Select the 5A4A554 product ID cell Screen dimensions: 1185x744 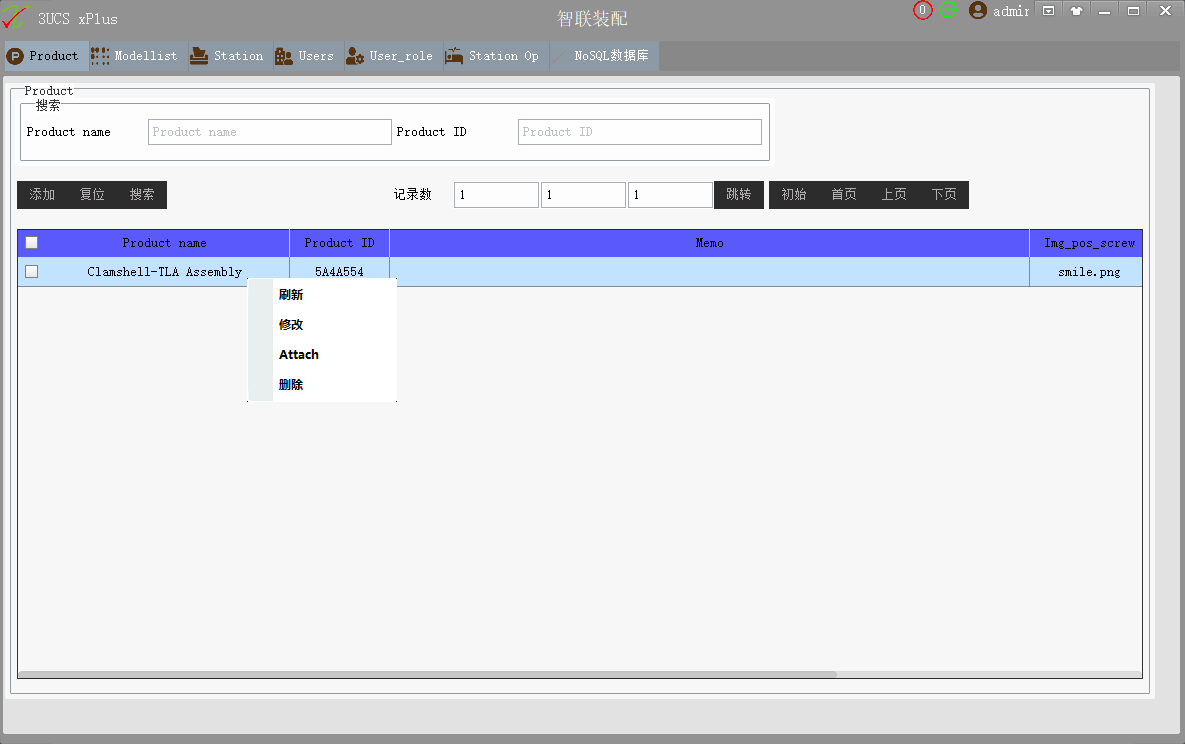[x=339, y=272]
